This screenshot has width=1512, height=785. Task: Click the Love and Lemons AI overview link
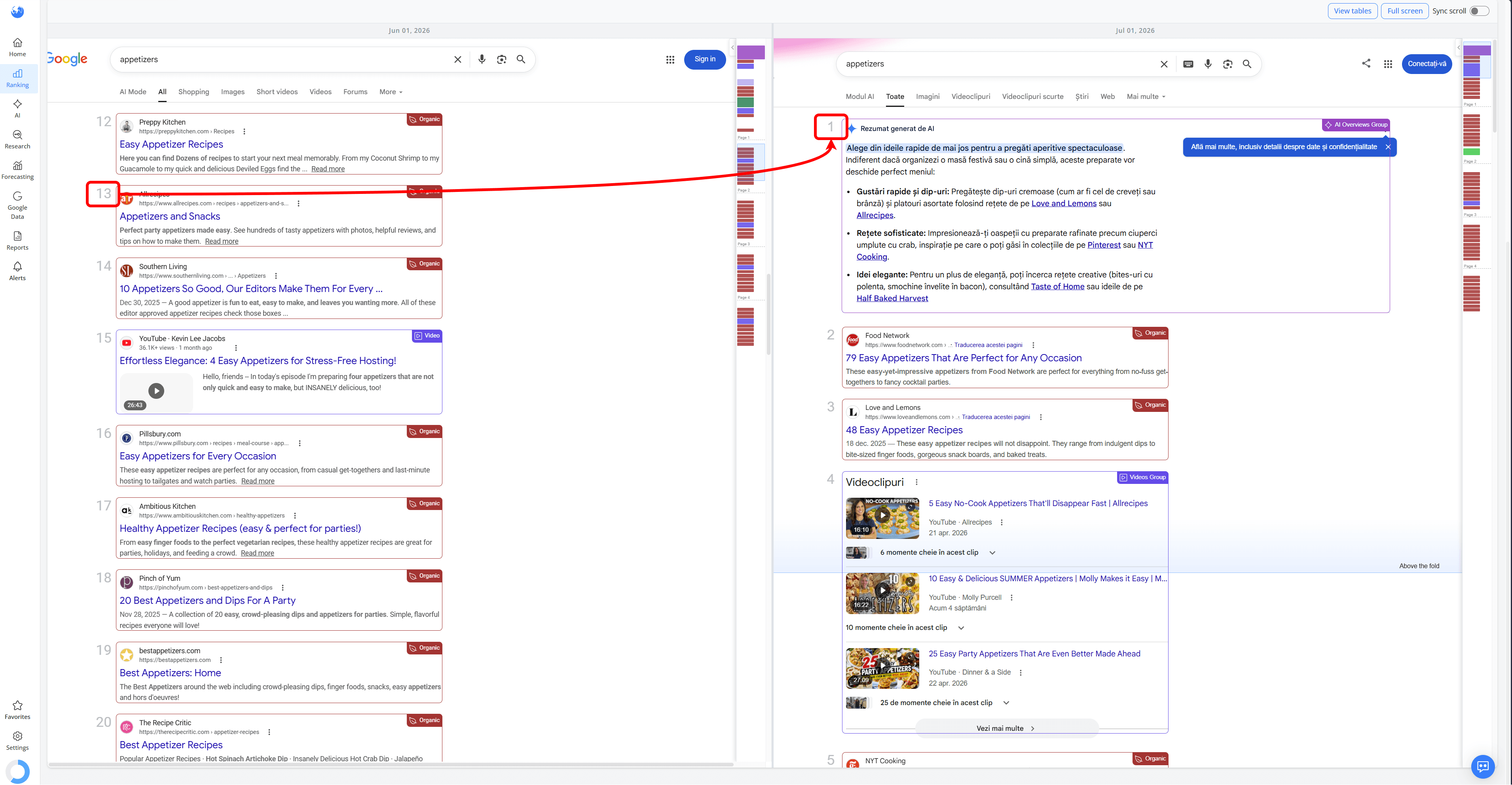coord(1064,204)
